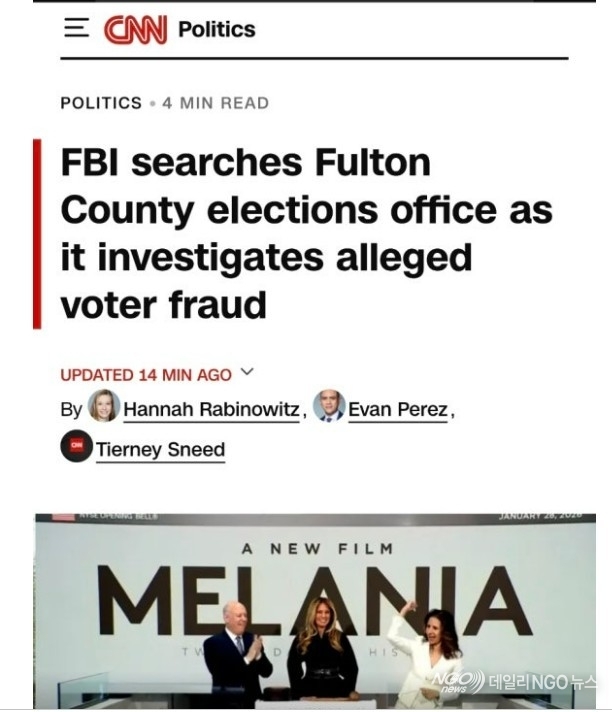
Task: Click the NYSE Opening Bells banner label
Action: pos(112,516)
